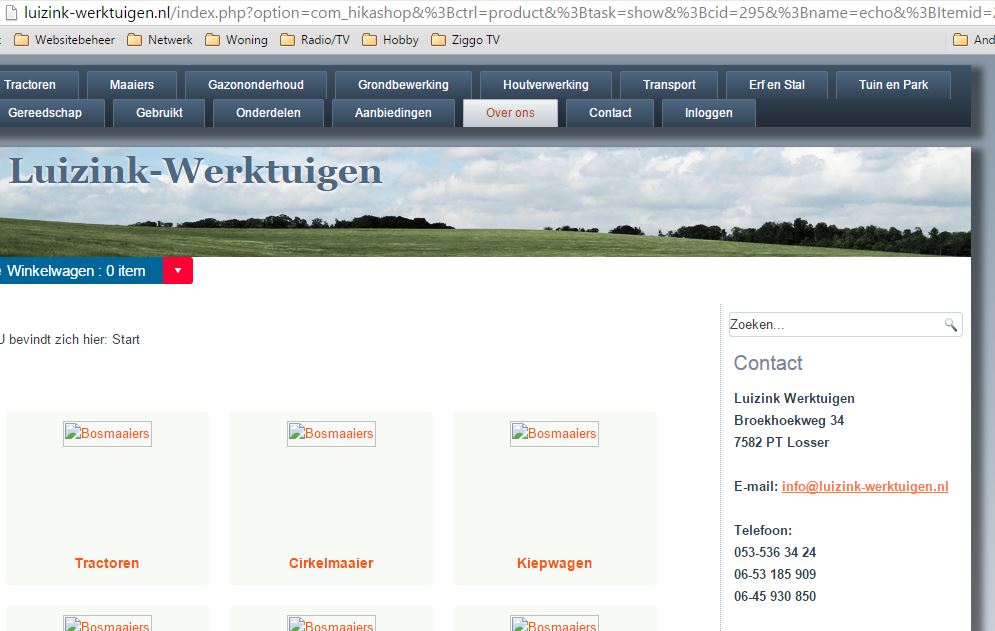Viewport: 995px width, 631px height.
Task: Open the Houtverwerking menu
Action: tap(546, 85)
